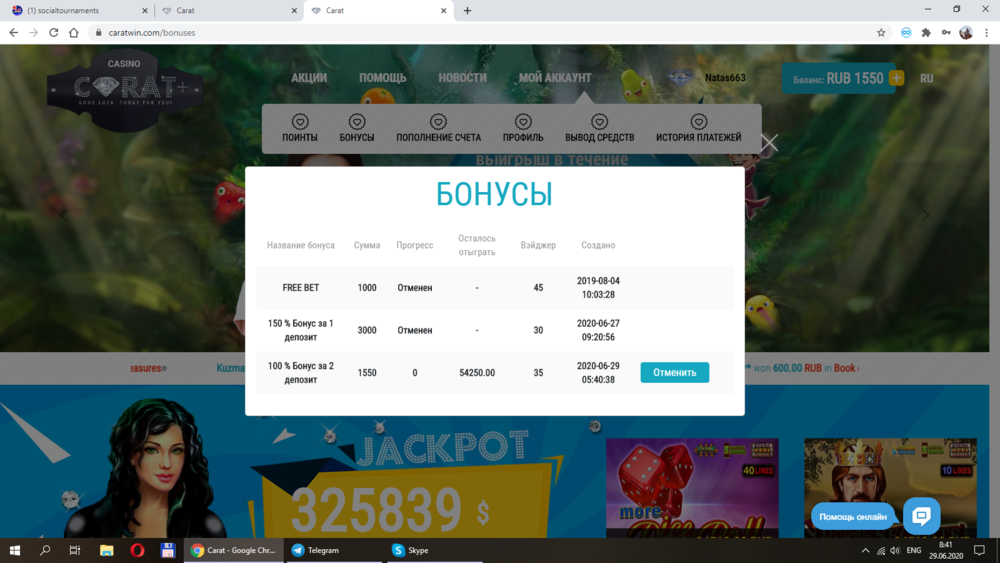Click the yellow plus balance top-up icon

896,78
